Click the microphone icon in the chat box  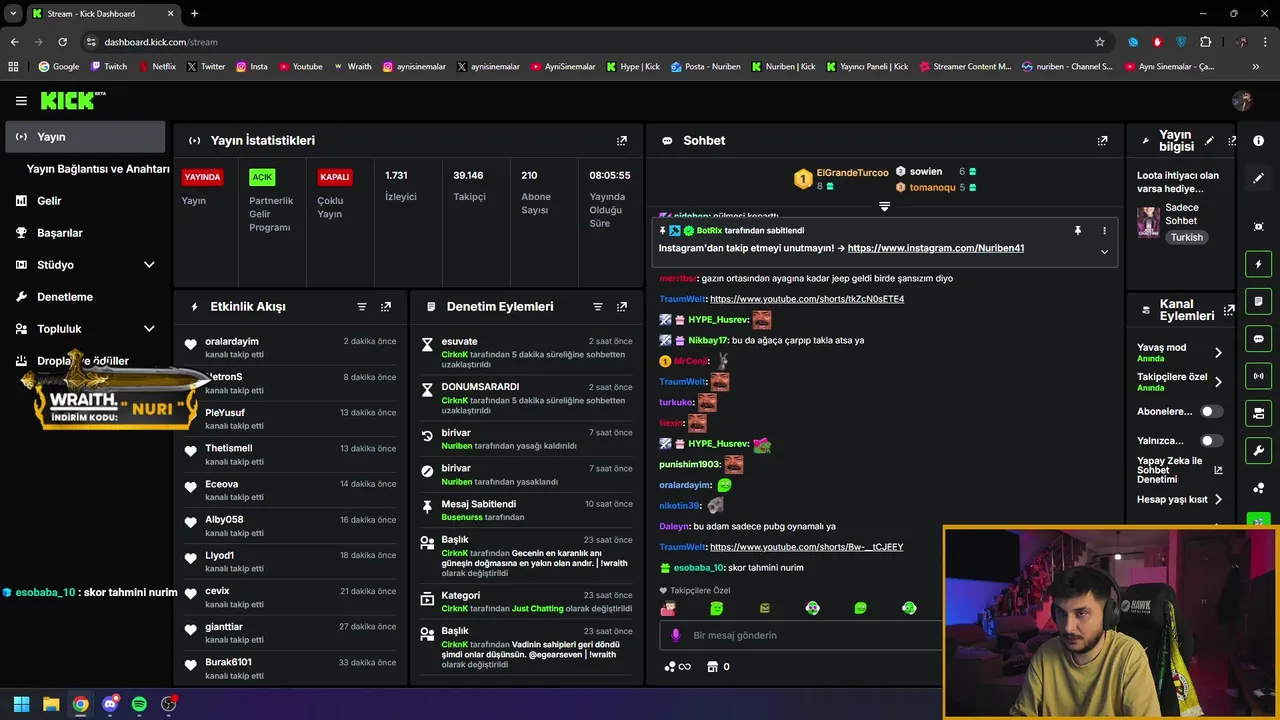[x=676, y=635]
